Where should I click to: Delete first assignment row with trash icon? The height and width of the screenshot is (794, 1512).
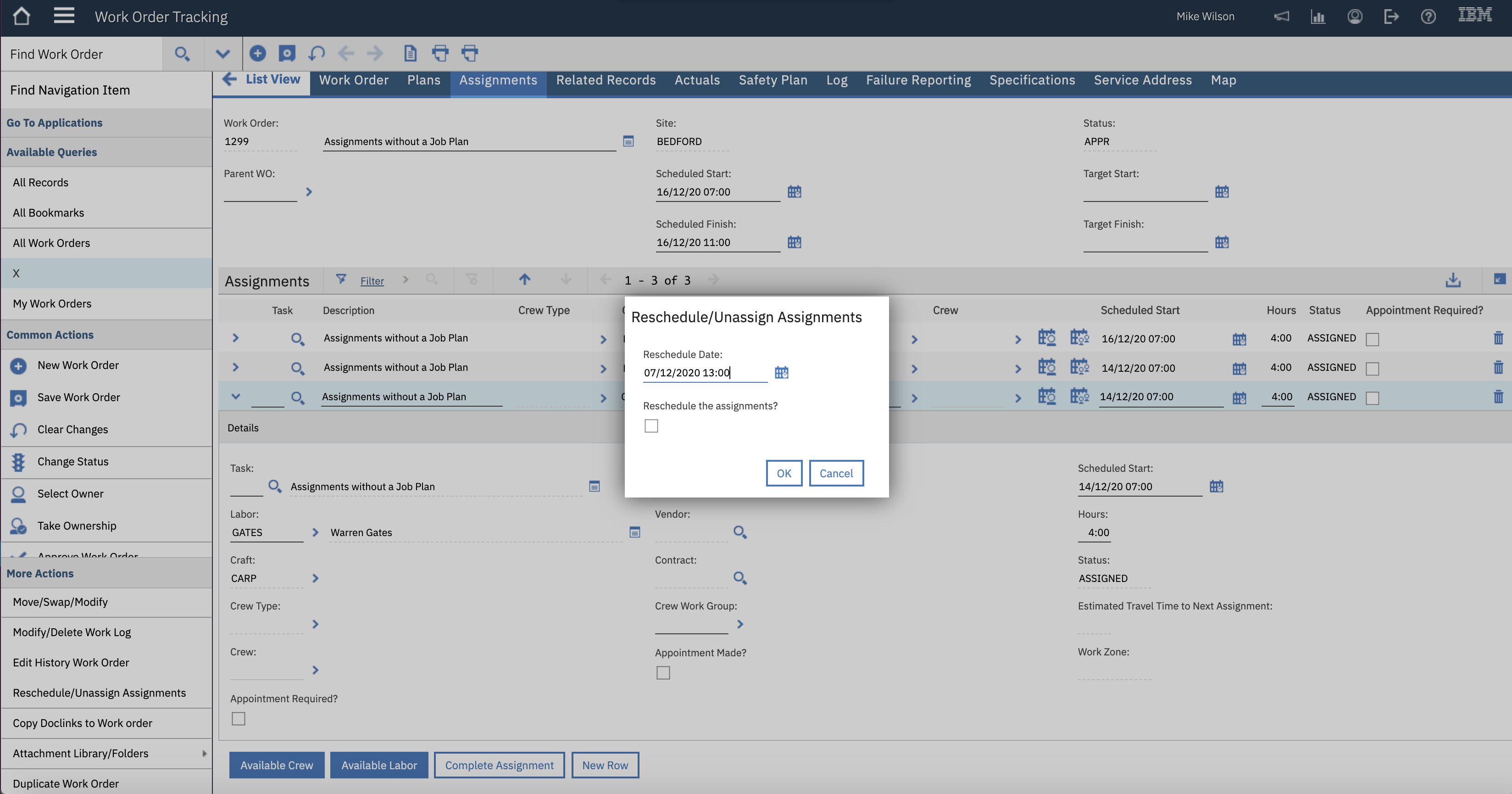[1498, 338]
